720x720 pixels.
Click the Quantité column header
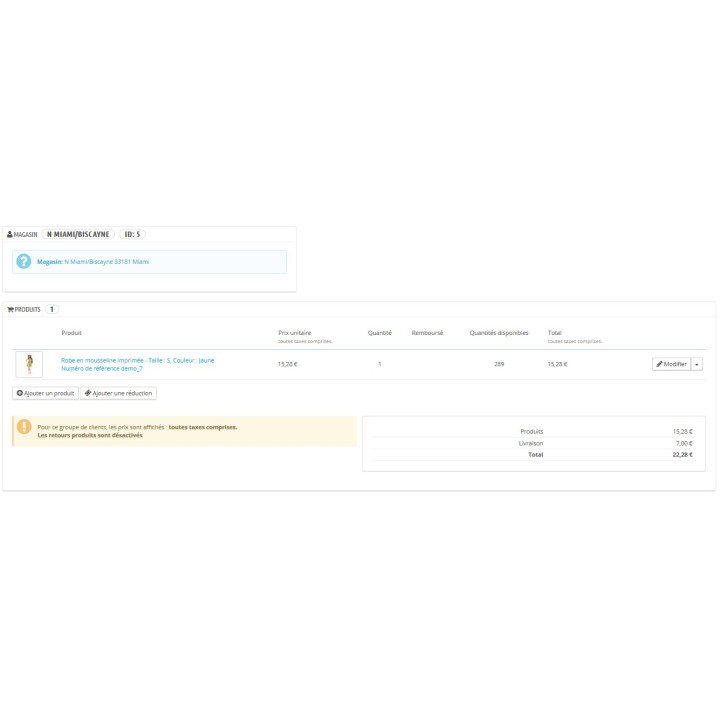[x=380, y=333]
